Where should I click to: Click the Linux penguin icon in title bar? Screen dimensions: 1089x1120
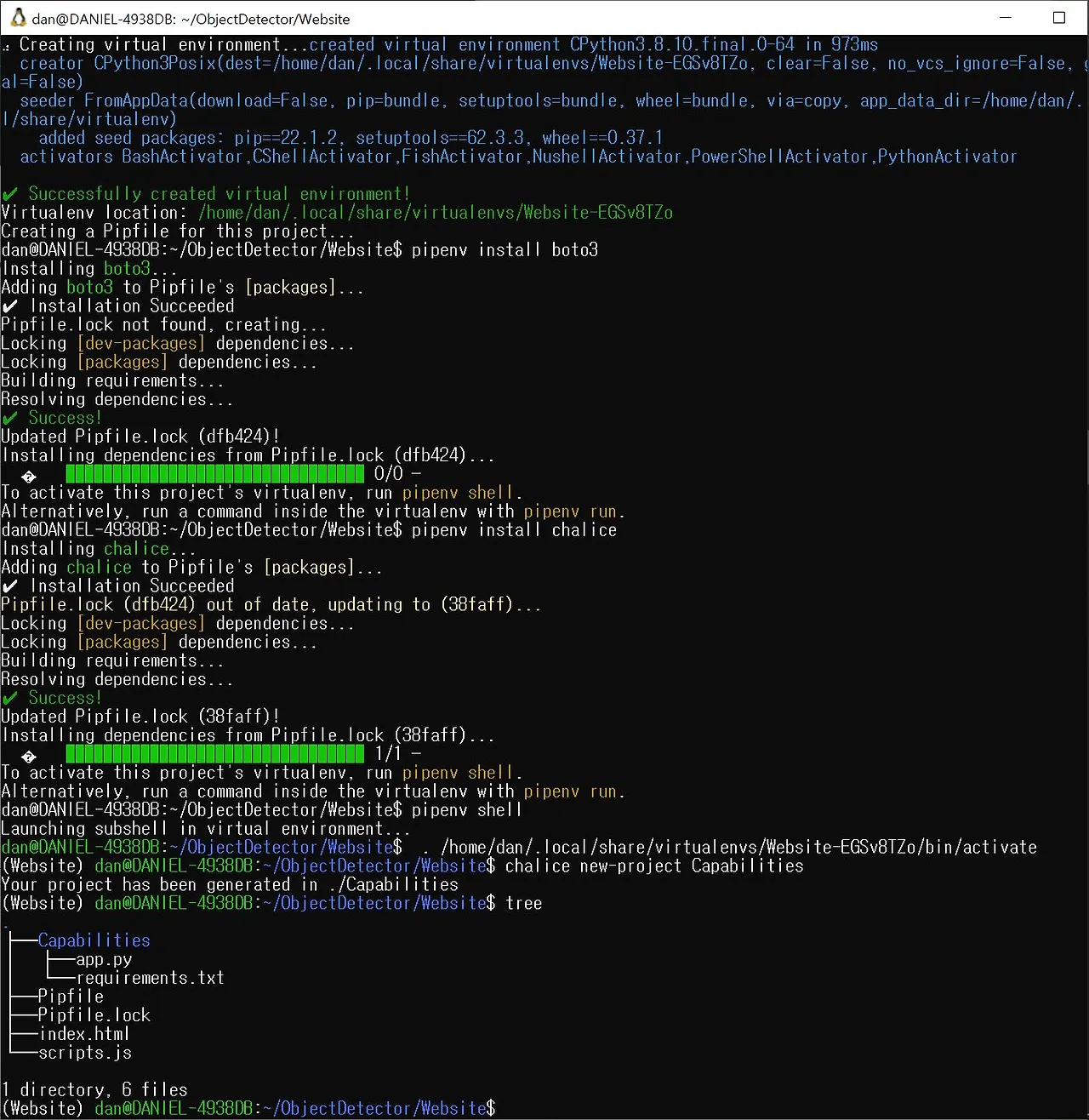pyautogui.click(x=18, y=17)
